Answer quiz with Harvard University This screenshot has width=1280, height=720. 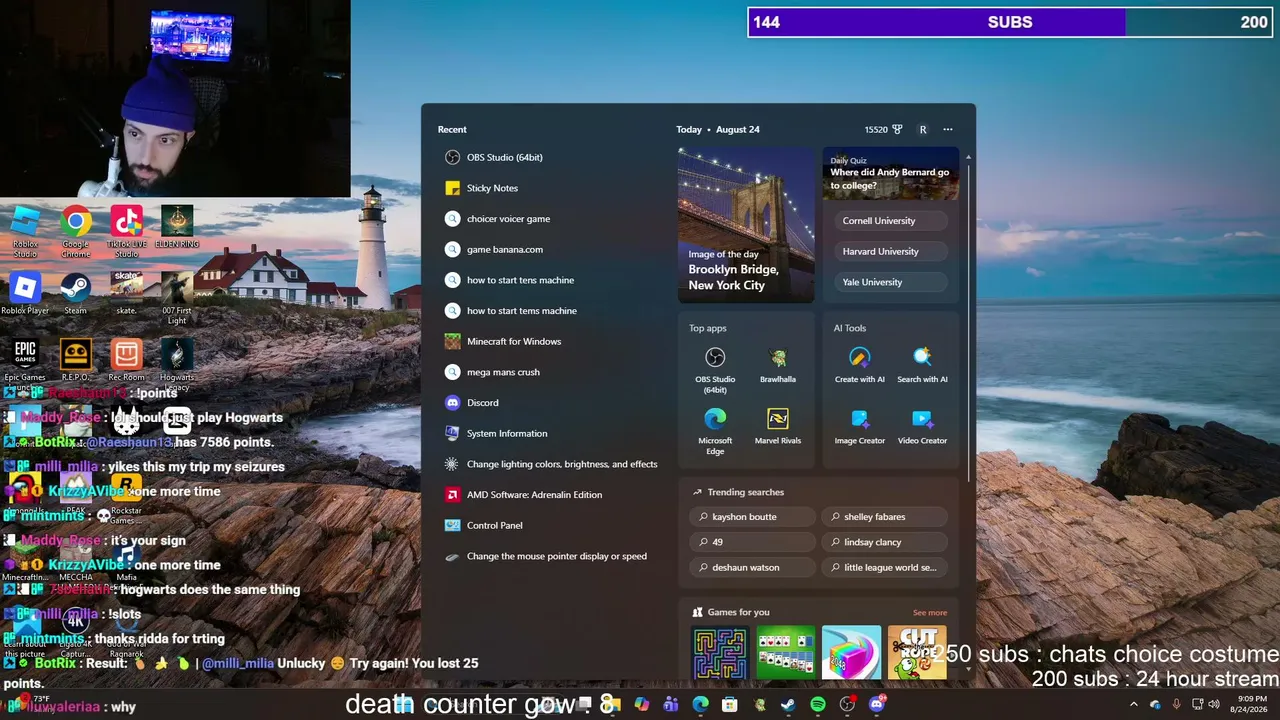coord(890,251)
